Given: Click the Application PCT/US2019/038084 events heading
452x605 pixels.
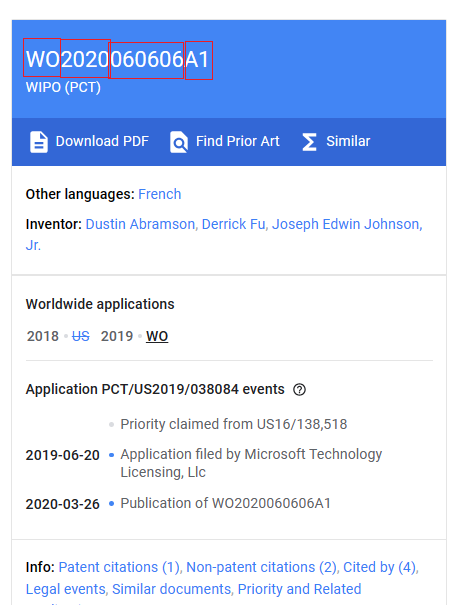Looking at the screenshot, I should click(155, 389).
